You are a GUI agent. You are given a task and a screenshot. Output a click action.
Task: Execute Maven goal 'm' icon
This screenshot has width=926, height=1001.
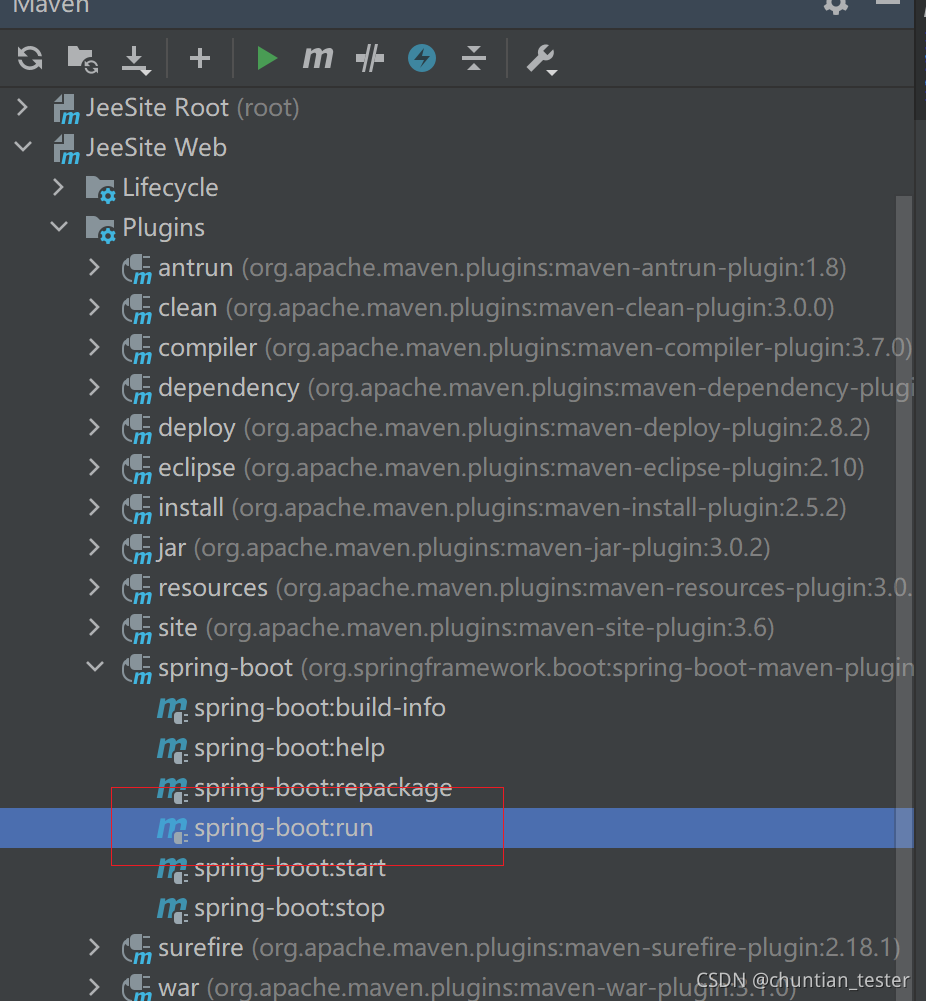[318, 58]
